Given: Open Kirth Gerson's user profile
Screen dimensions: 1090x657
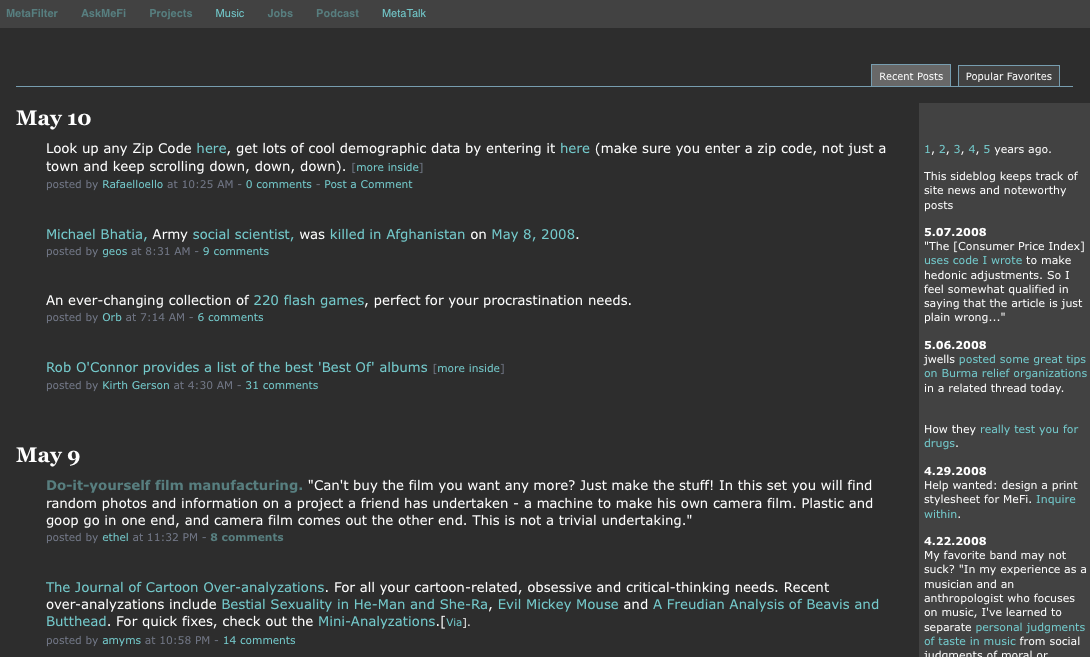Looking at the screenshot, I should pyautogui.click(x=136, y=385).
